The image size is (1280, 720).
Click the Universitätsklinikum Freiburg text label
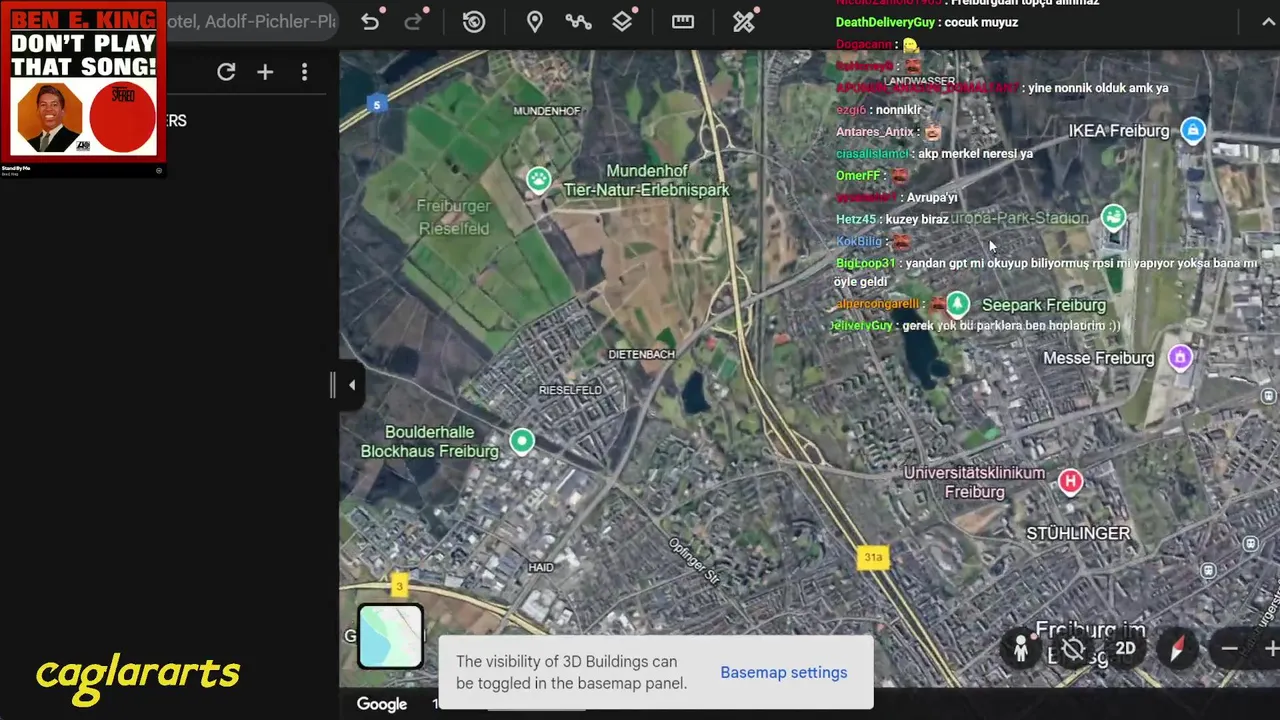(x=974, y=482)
